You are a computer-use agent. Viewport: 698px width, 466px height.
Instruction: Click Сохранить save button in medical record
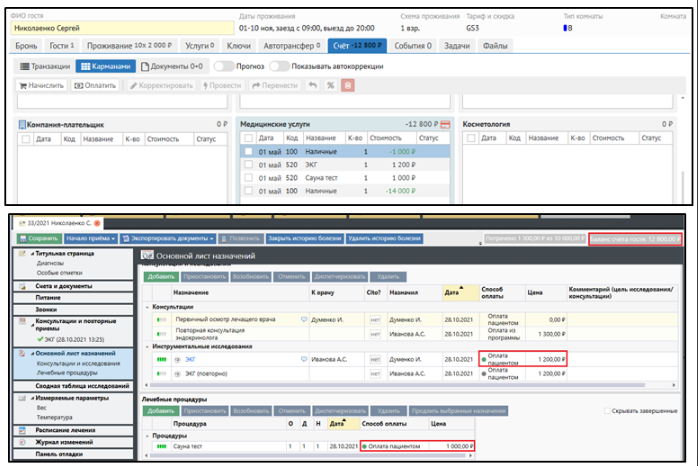click(36, 238)
